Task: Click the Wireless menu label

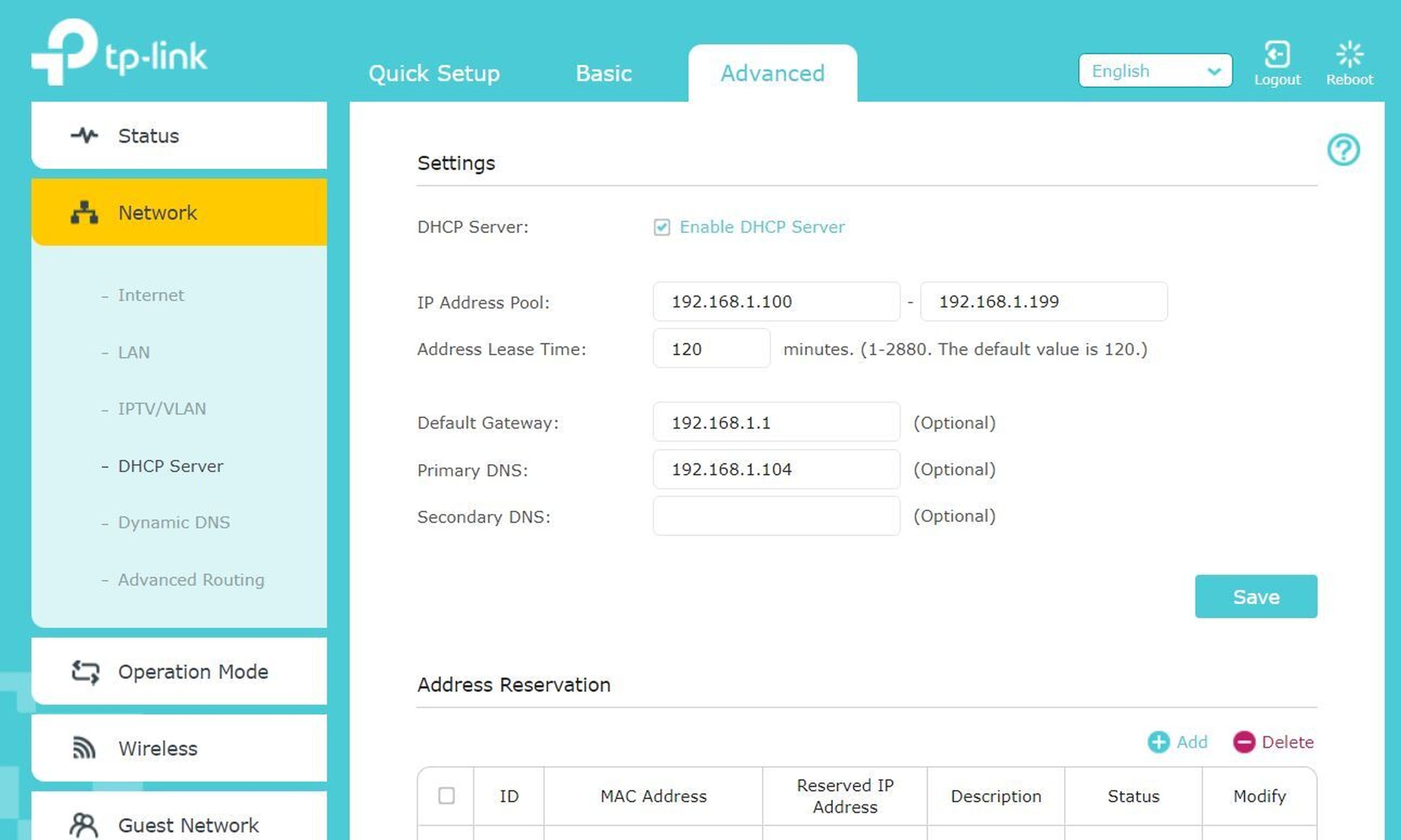Action: pyautogui.click(x=158, y=748)
